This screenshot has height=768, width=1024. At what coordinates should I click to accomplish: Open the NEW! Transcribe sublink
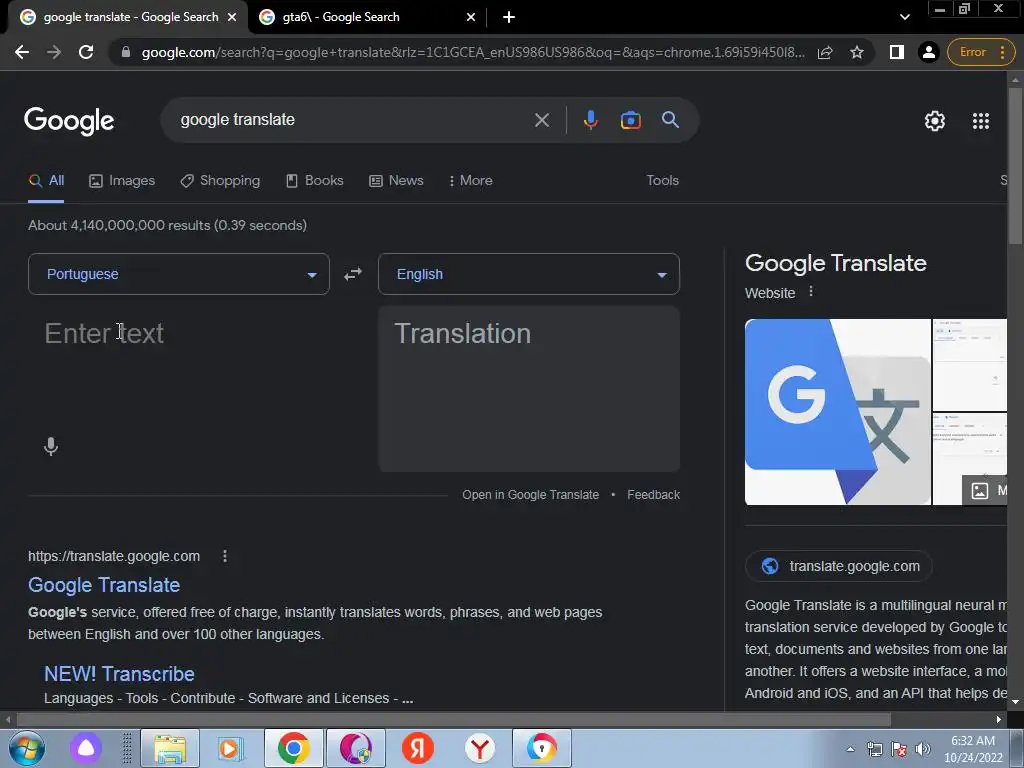pos(120,674)
